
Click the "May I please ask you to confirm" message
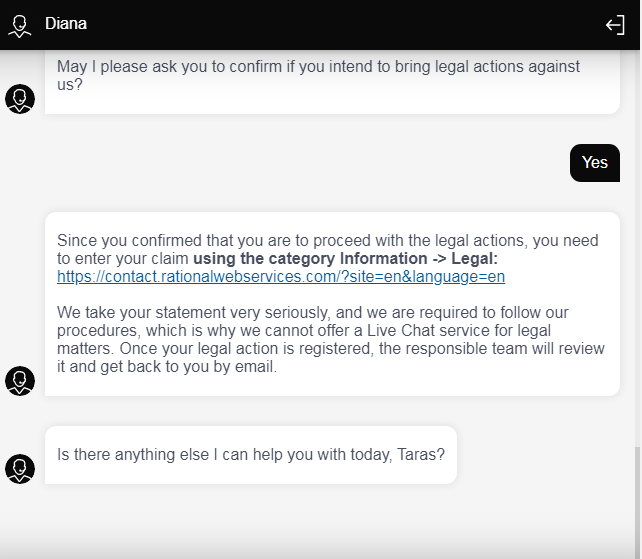[200, 67]
